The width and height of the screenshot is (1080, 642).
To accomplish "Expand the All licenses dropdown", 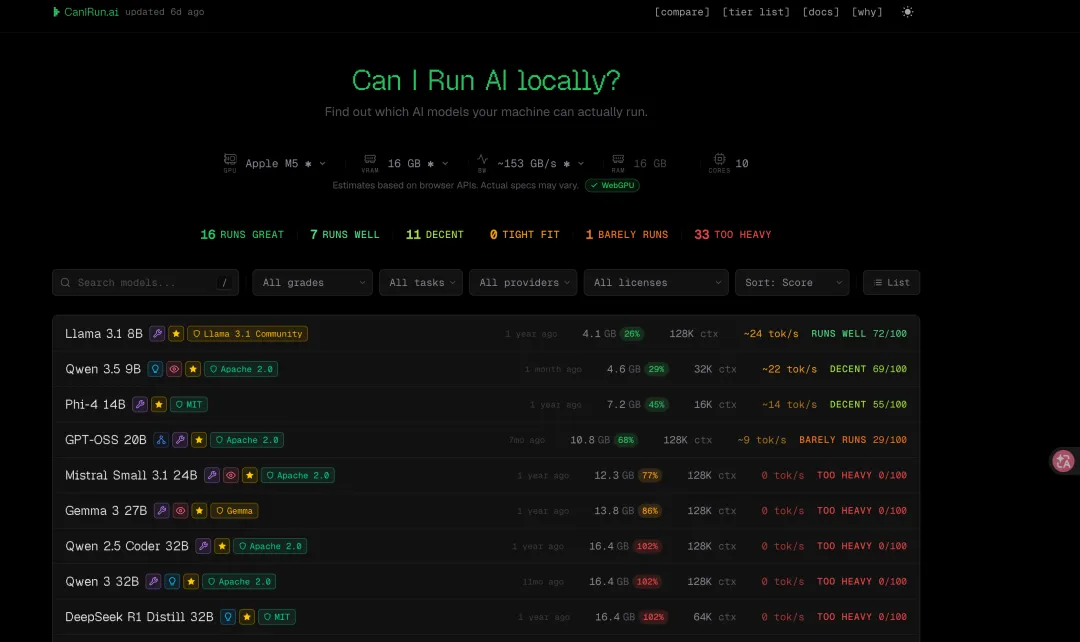I will tap(656, 282).
